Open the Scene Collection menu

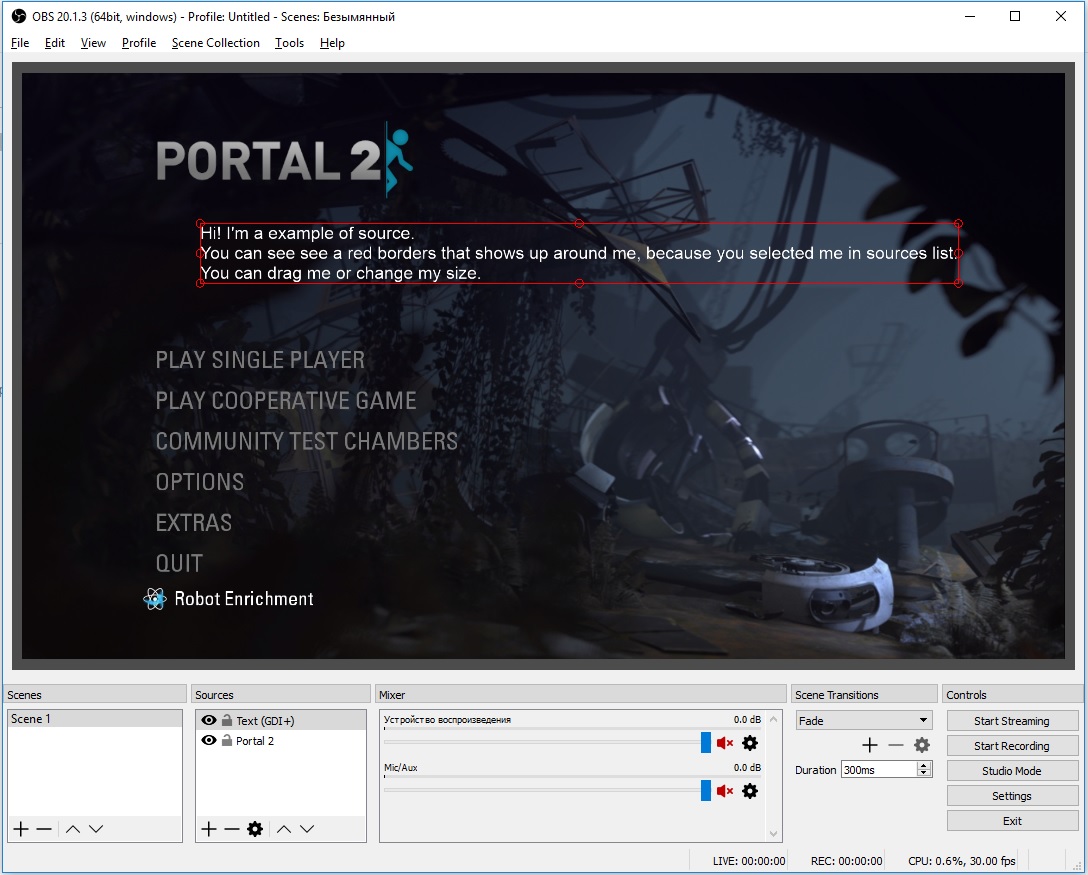pos(215,43)
